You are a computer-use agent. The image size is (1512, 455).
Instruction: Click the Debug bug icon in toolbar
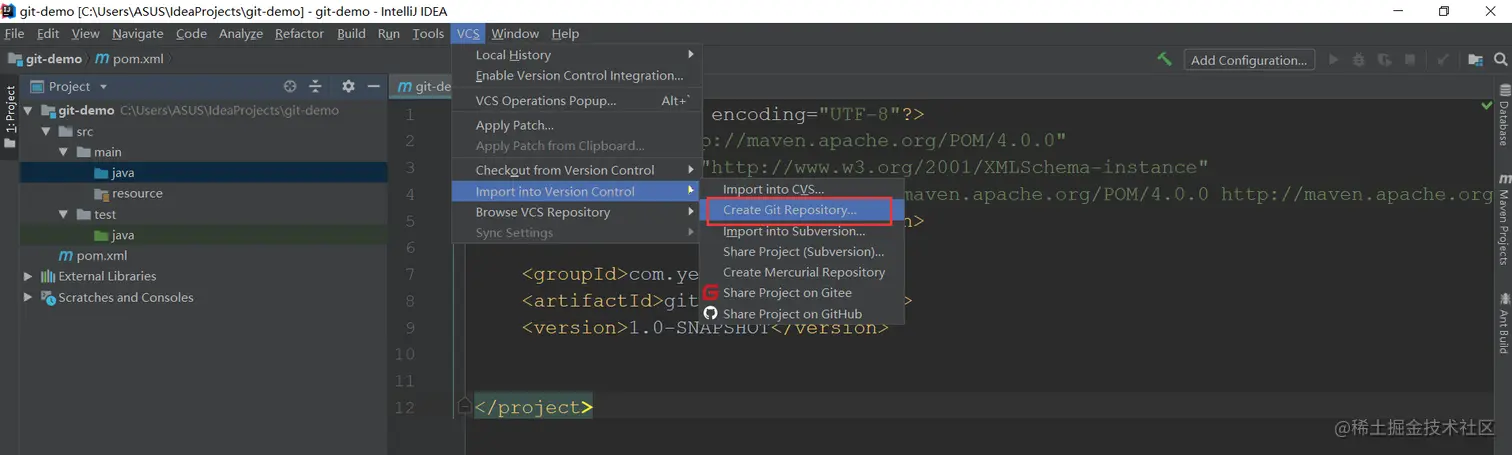point(1359,60)
